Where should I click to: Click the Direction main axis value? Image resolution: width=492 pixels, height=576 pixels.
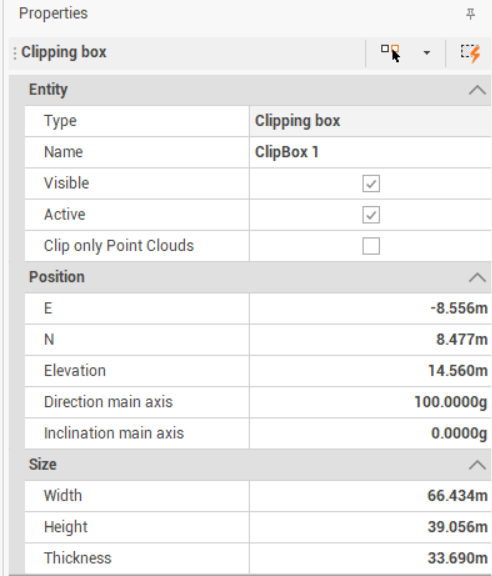[370, 402]
